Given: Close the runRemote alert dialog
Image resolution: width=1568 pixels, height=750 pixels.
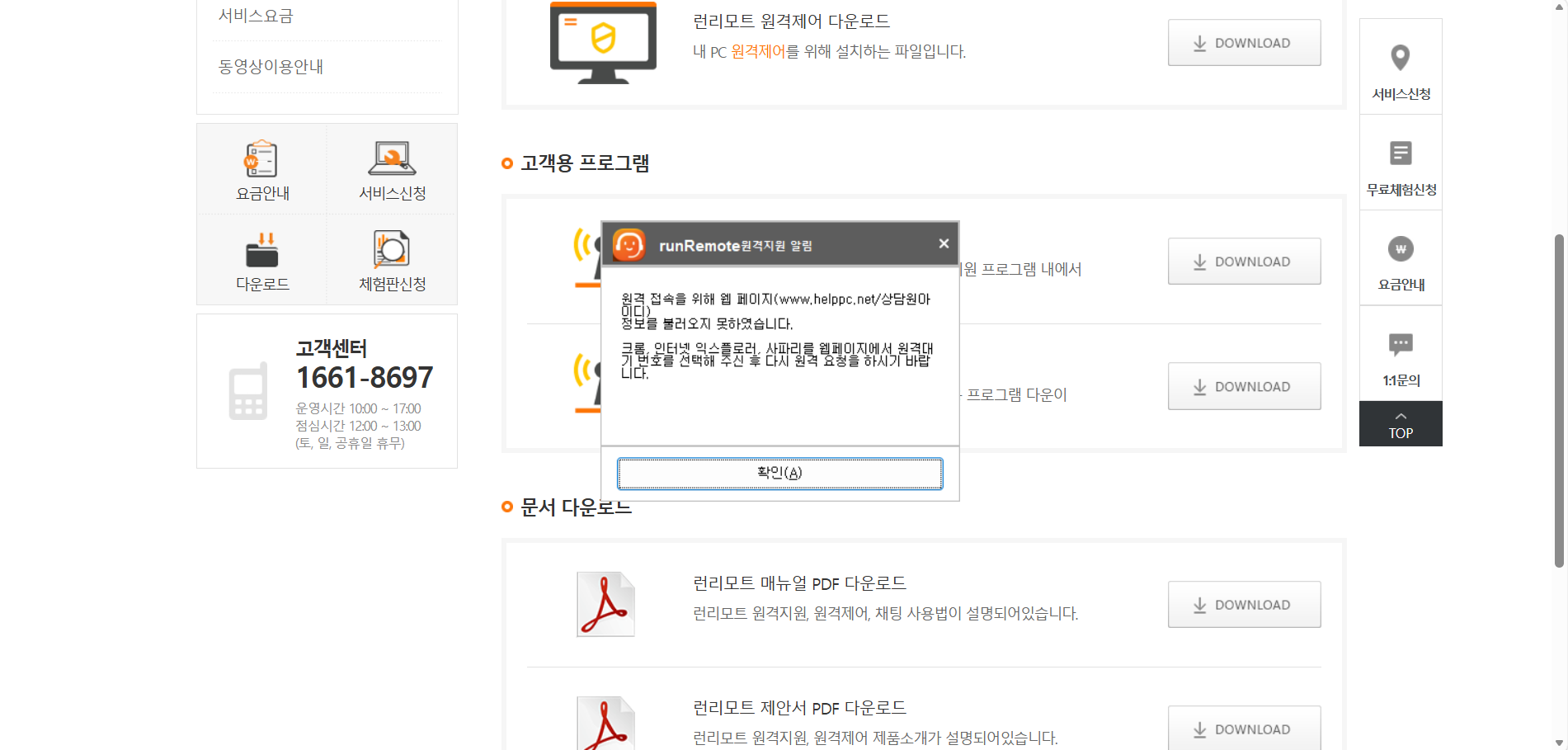Looking at the screenshot, I should click(x=944, y=243).
